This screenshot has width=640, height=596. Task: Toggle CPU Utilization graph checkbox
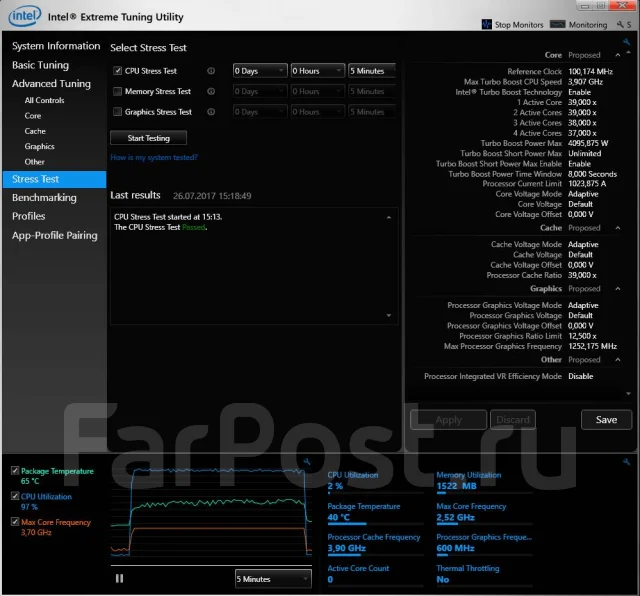pyautogui.click(x=15, y=496)
